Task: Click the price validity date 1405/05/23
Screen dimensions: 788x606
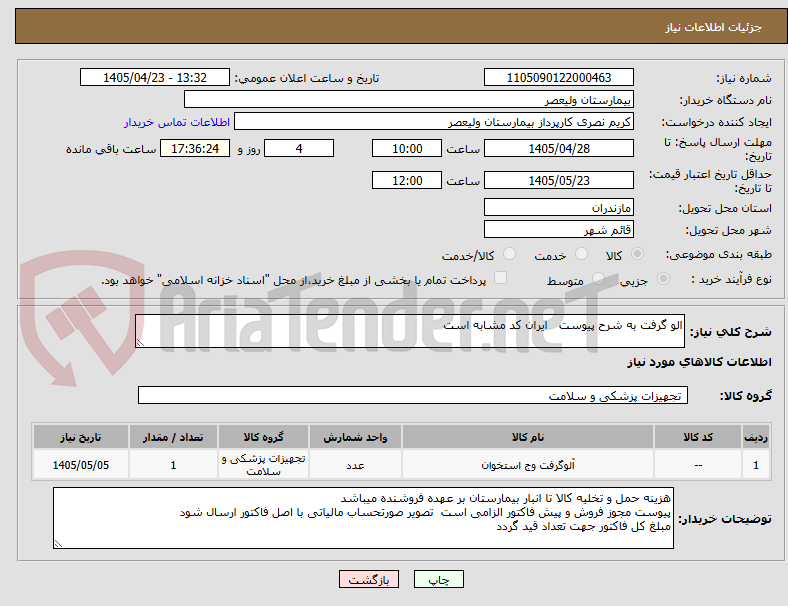Action: [x=559, y=180]
